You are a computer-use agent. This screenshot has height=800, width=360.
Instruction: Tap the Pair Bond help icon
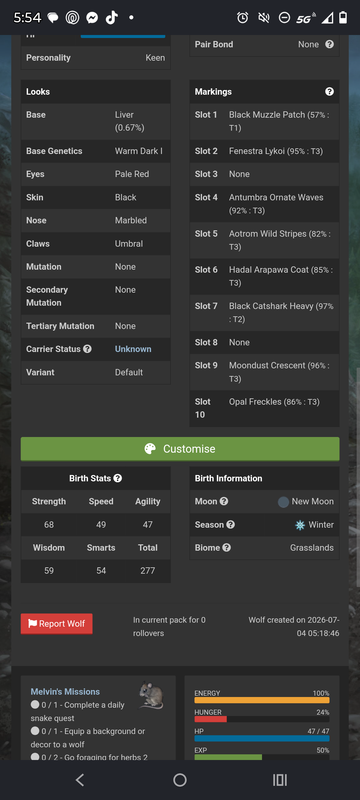pyautogui.click(x=329, y=44)
